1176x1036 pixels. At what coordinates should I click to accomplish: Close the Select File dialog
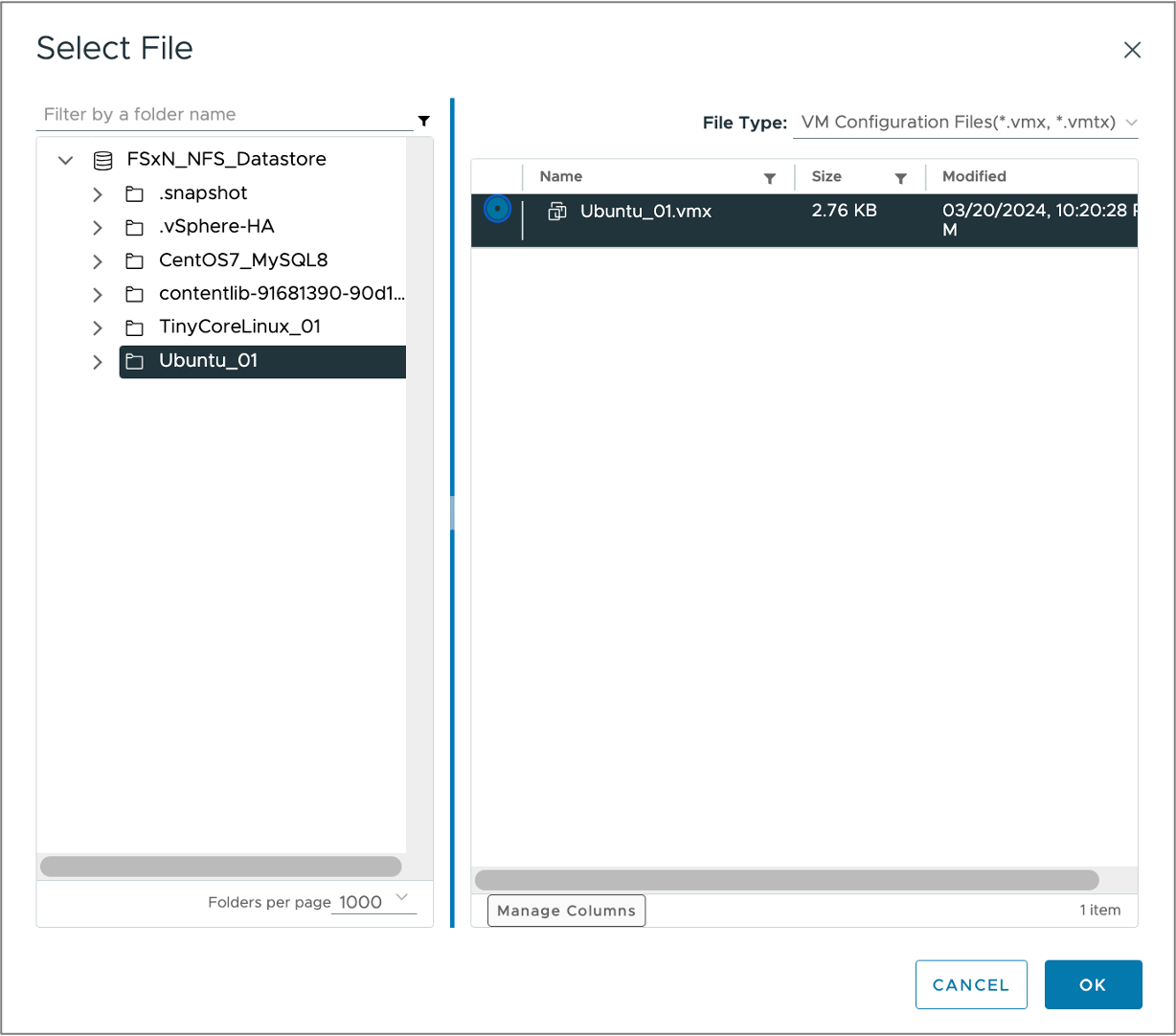point(1132,50)
